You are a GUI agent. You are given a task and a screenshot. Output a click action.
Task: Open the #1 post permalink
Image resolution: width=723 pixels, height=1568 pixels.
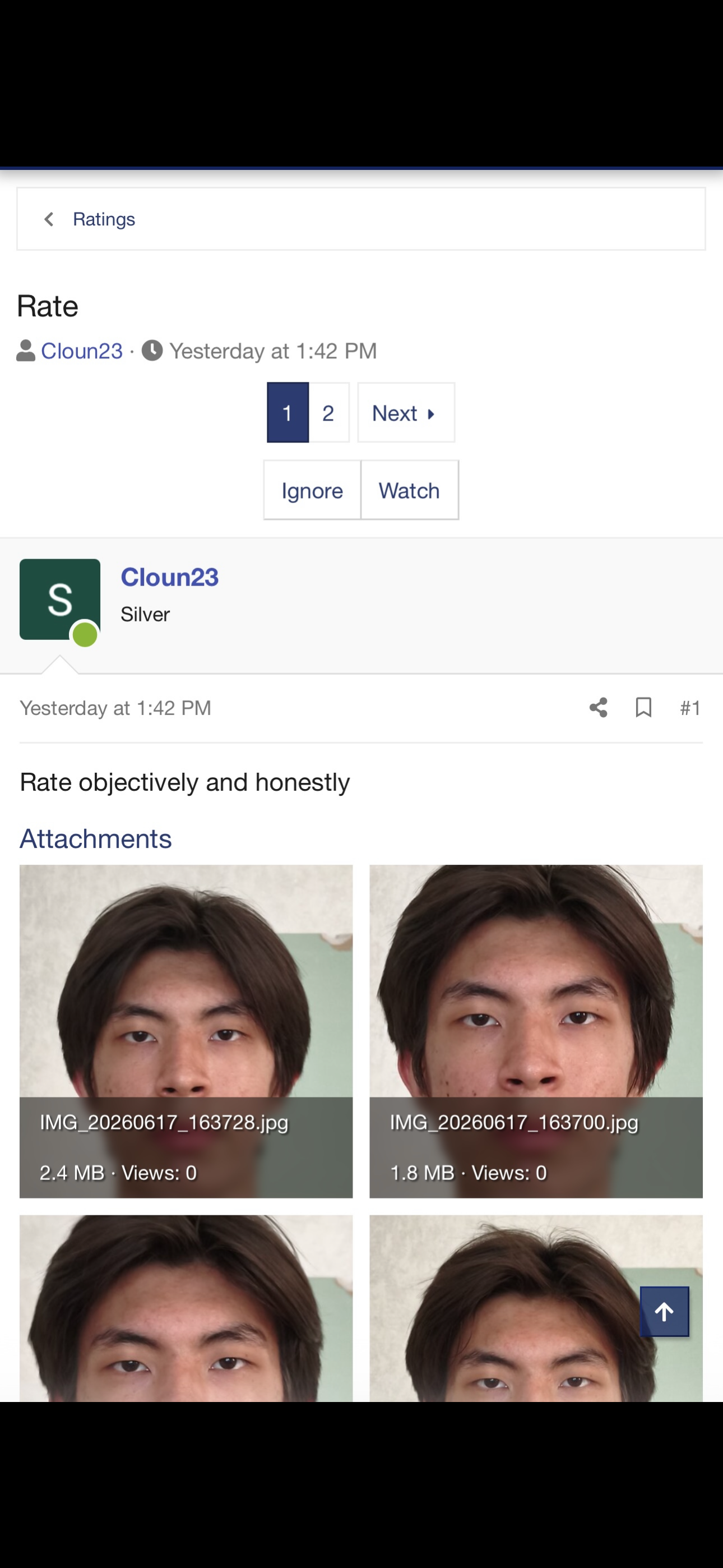tap(690, 708)
